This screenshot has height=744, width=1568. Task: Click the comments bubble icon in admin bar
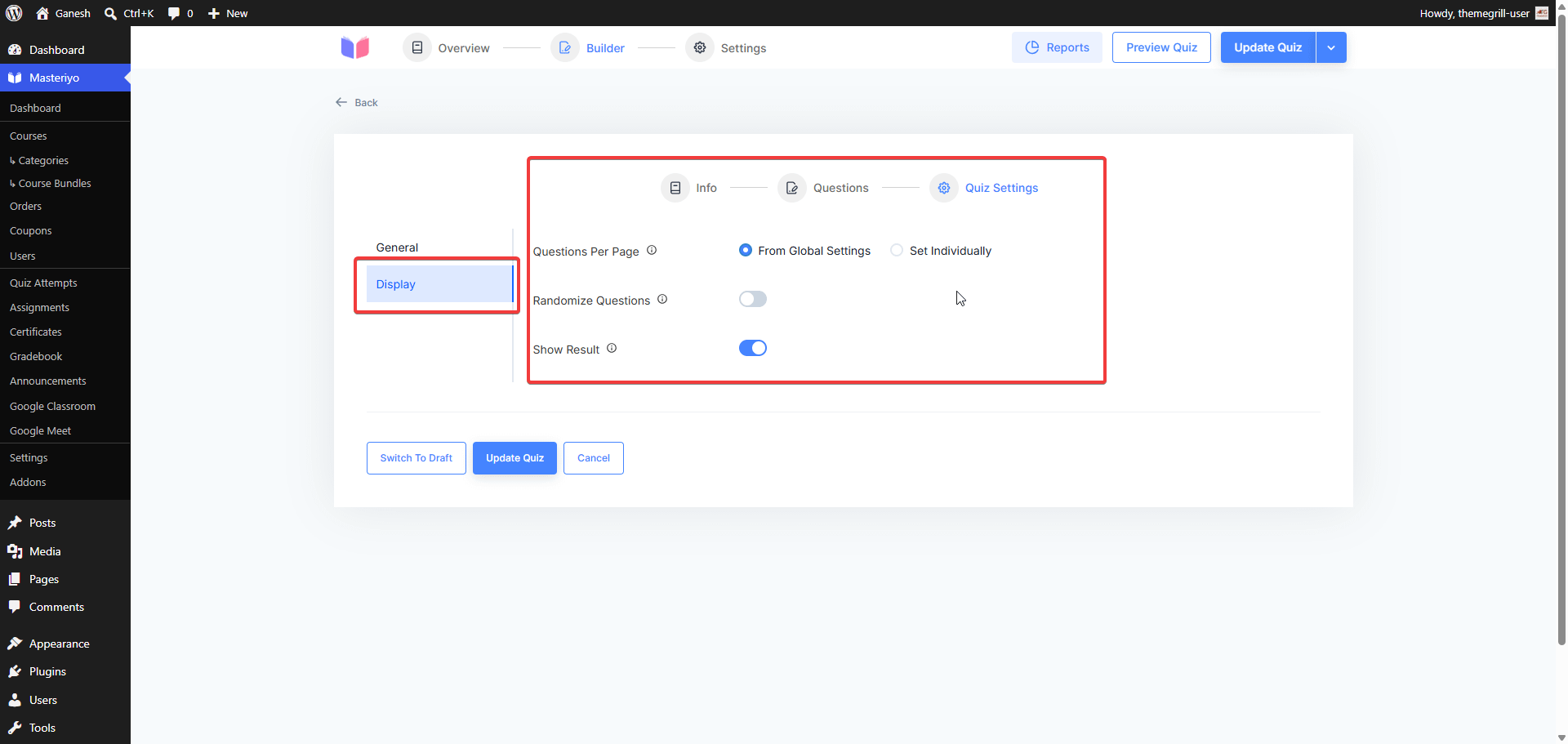(x=173, y=13)
